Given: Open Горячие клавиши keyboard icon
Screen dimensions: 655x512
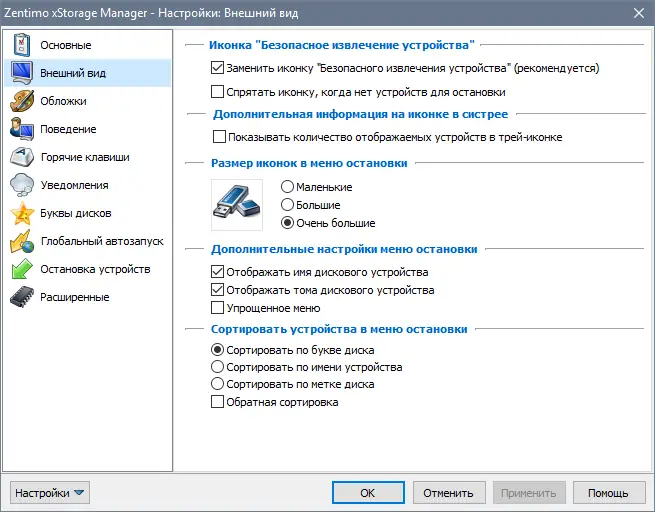Looking at the screenshot, I should [x=21, y=157].
